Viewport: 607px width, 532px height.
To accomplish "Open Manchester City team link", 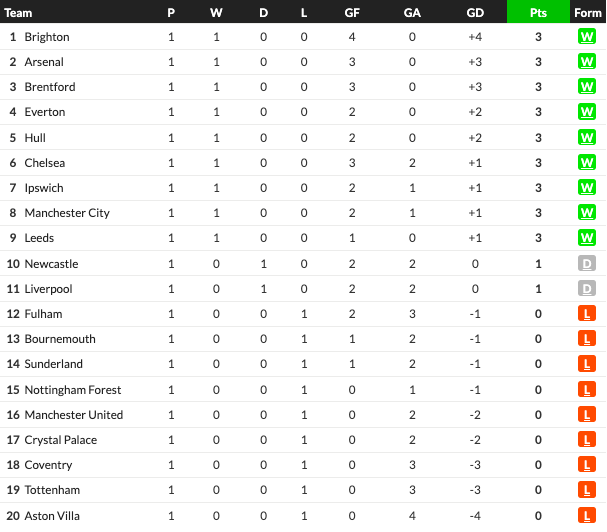I will [67, 213].
